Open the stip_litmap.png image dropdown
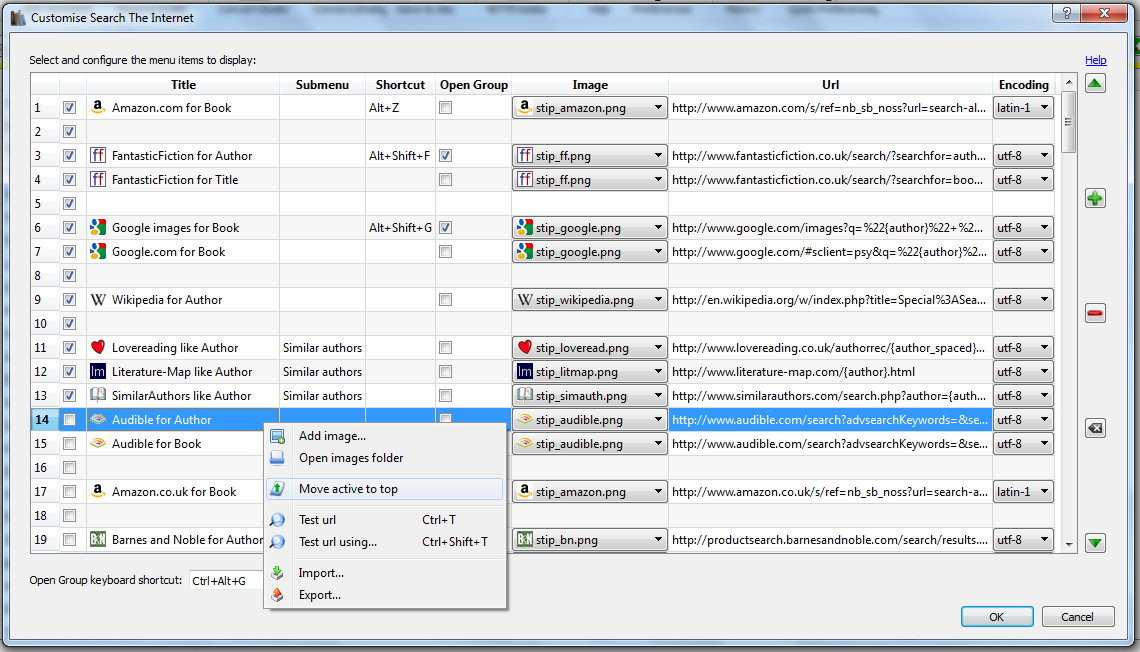Screen dimensions: 1140x652 coord(590,371)
